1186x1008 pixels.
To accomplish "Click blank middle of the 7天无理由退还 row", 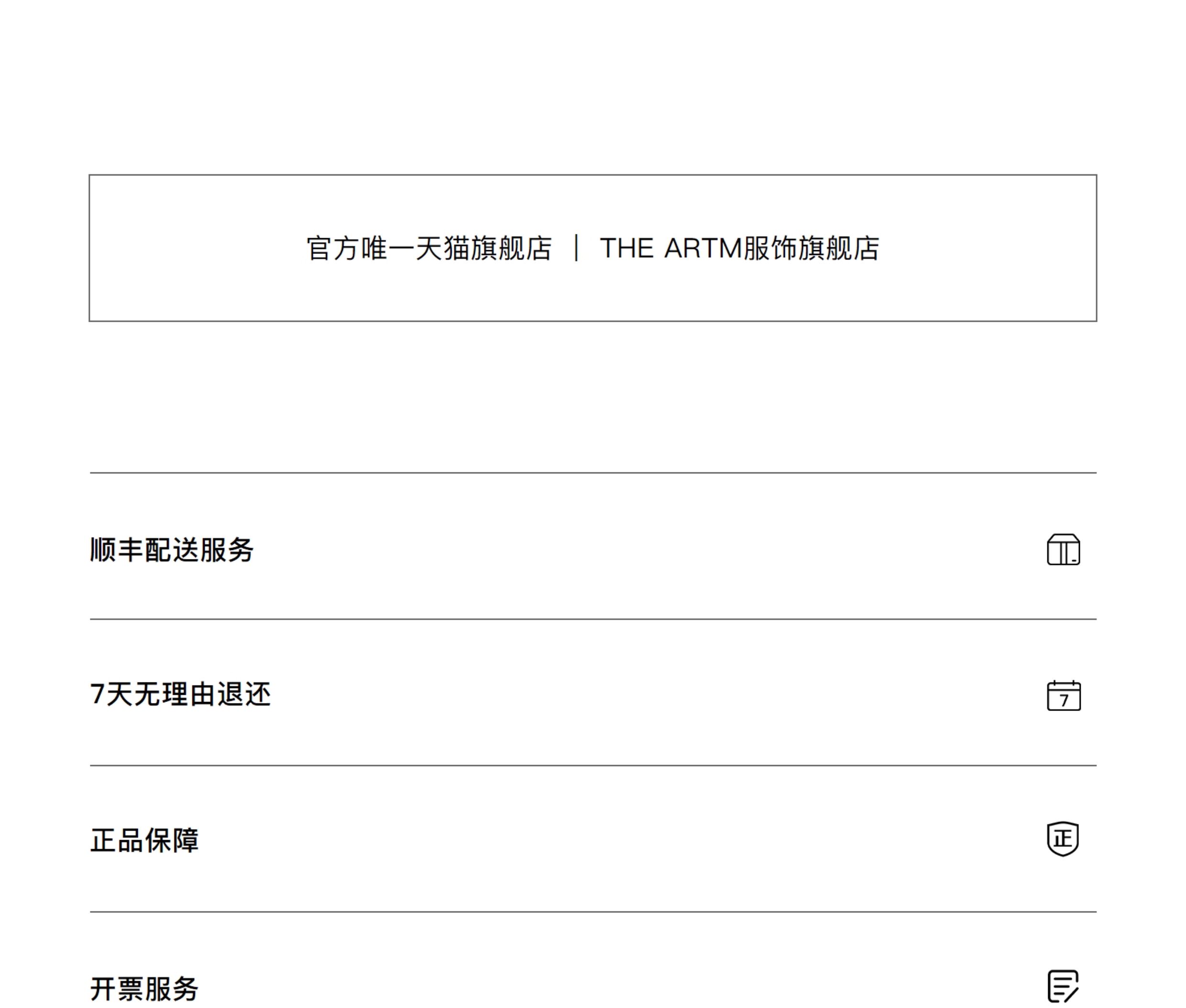I will (x=629, y=695).
